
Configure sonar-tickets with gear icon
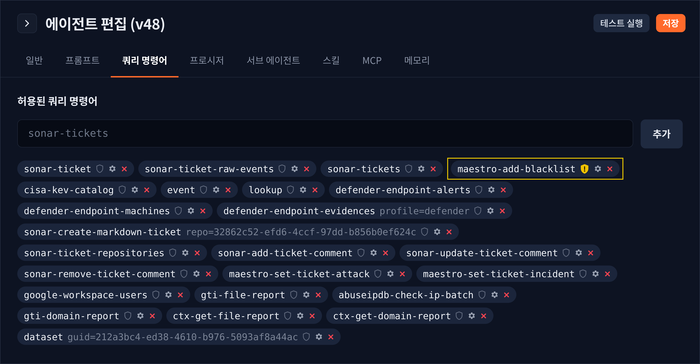(421, 169)
